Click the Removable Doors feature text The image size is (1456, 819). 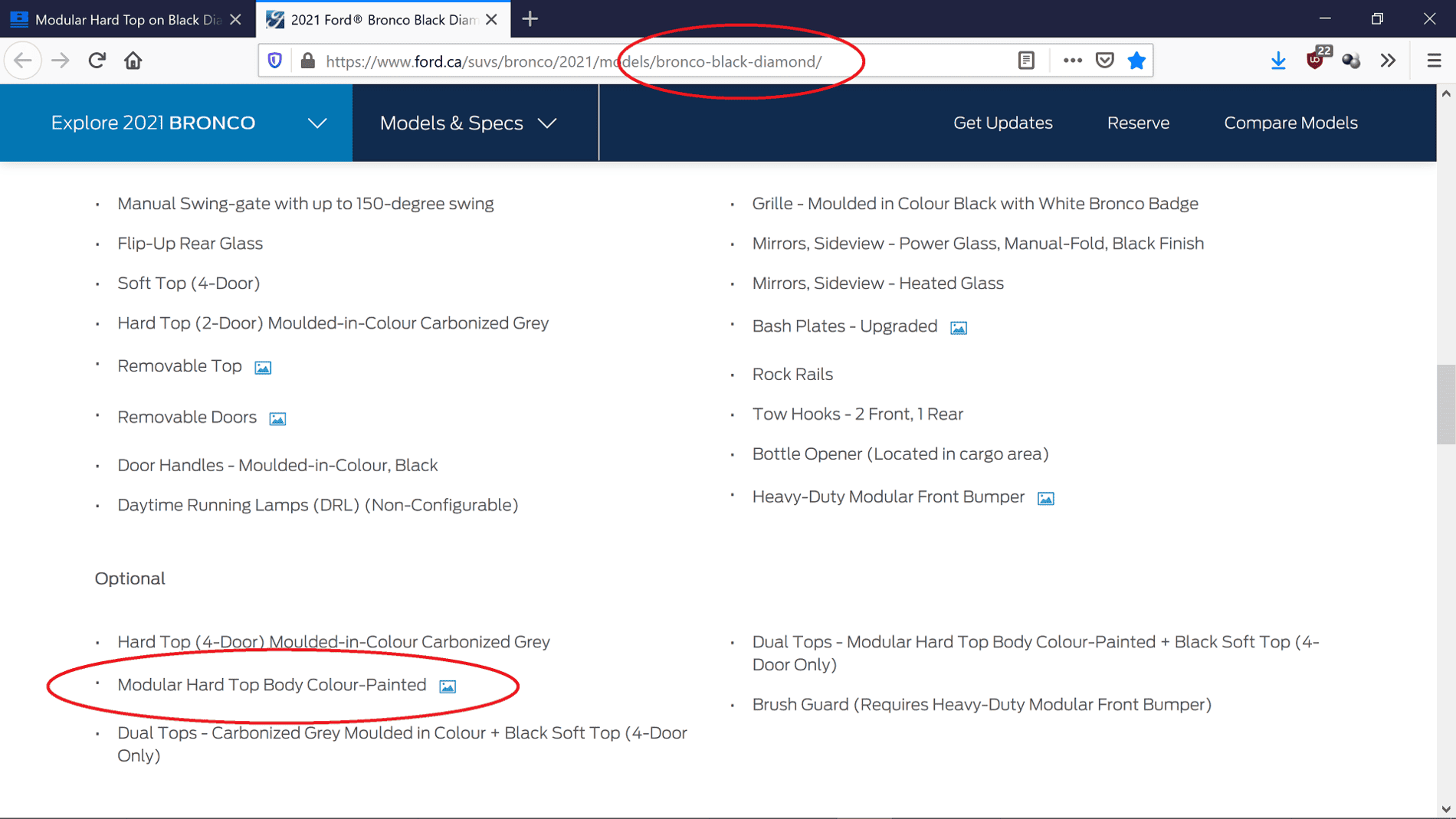click(187, 418)
